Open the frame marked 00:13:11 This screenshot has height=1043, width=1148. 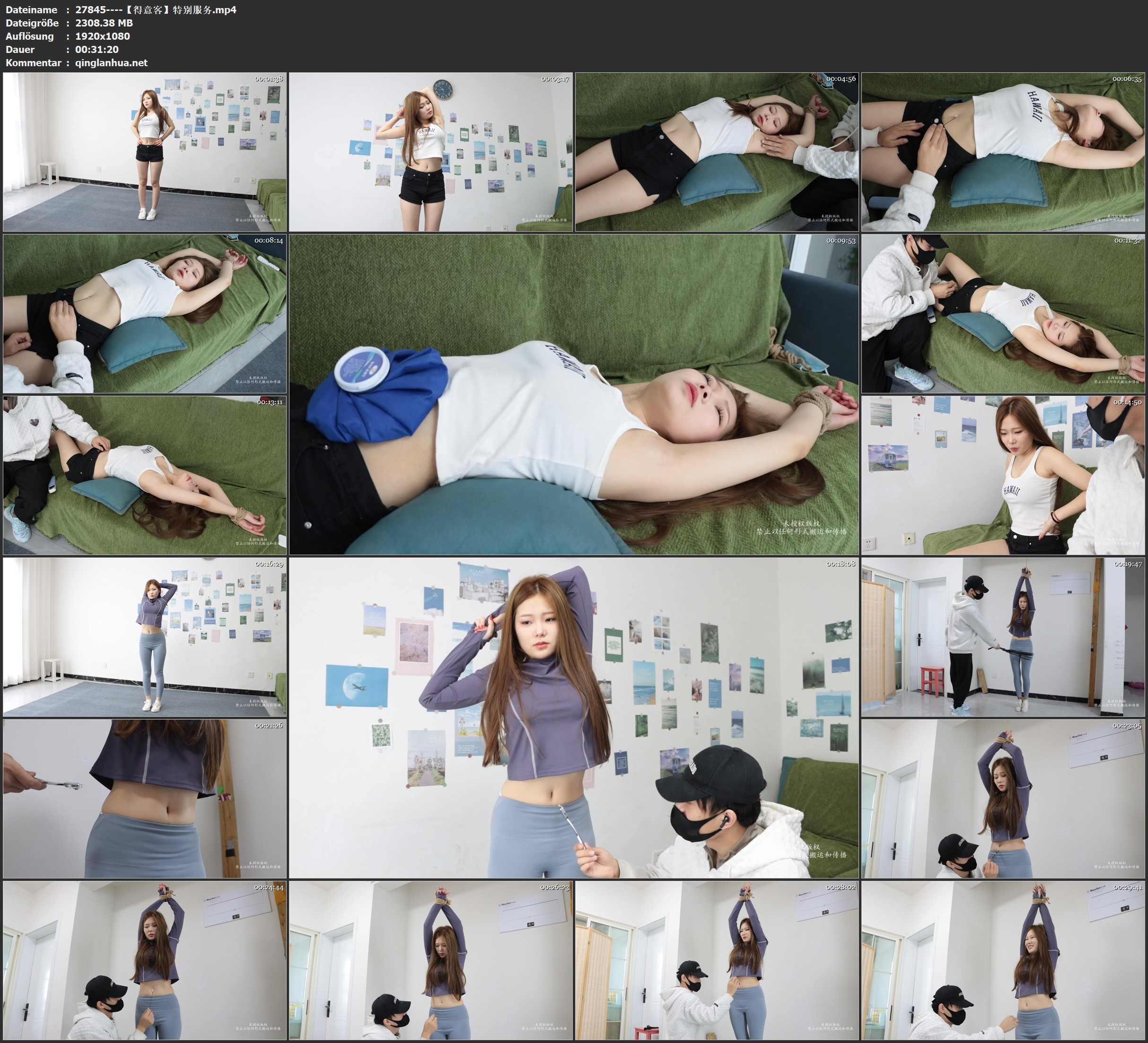tap(145, 475)
